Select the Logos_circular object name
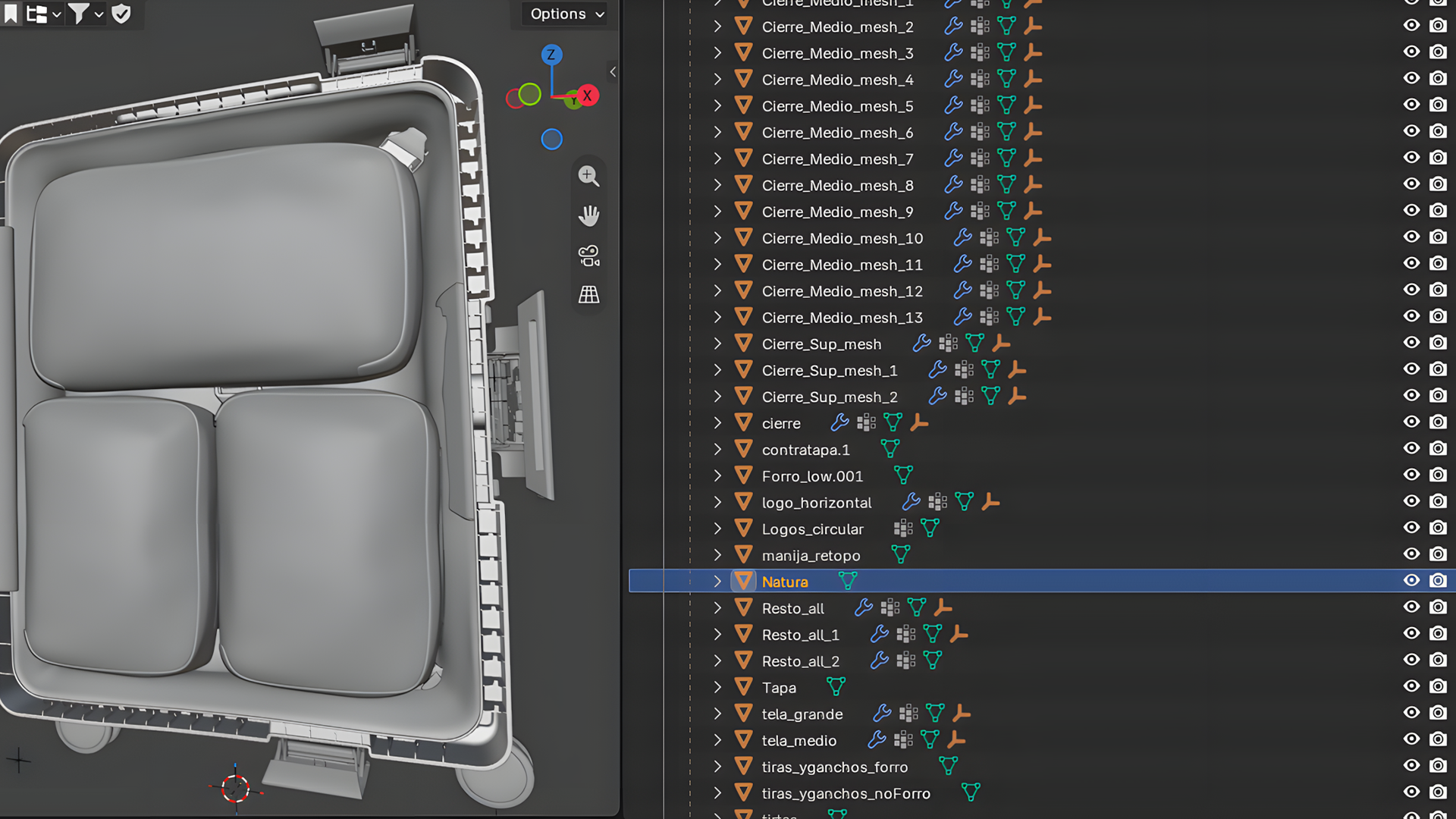 click(x=812, y=529)
